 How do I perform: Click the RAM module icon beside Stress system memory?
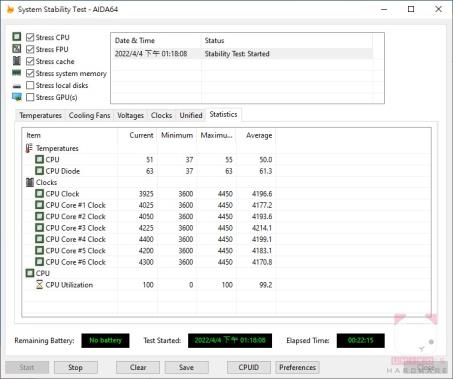[x=17, y=73]
